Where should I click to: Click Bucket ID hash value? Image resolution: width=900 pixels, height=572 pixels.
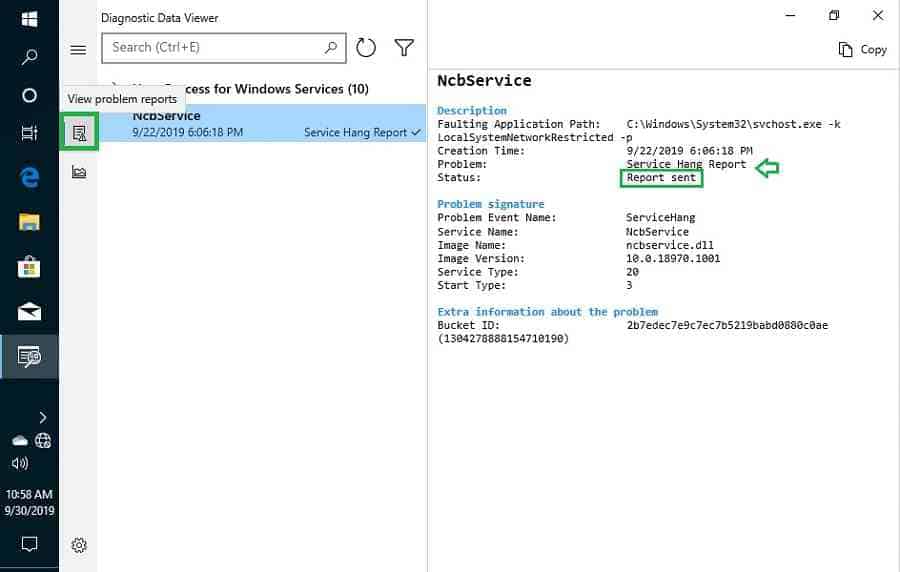727,325
